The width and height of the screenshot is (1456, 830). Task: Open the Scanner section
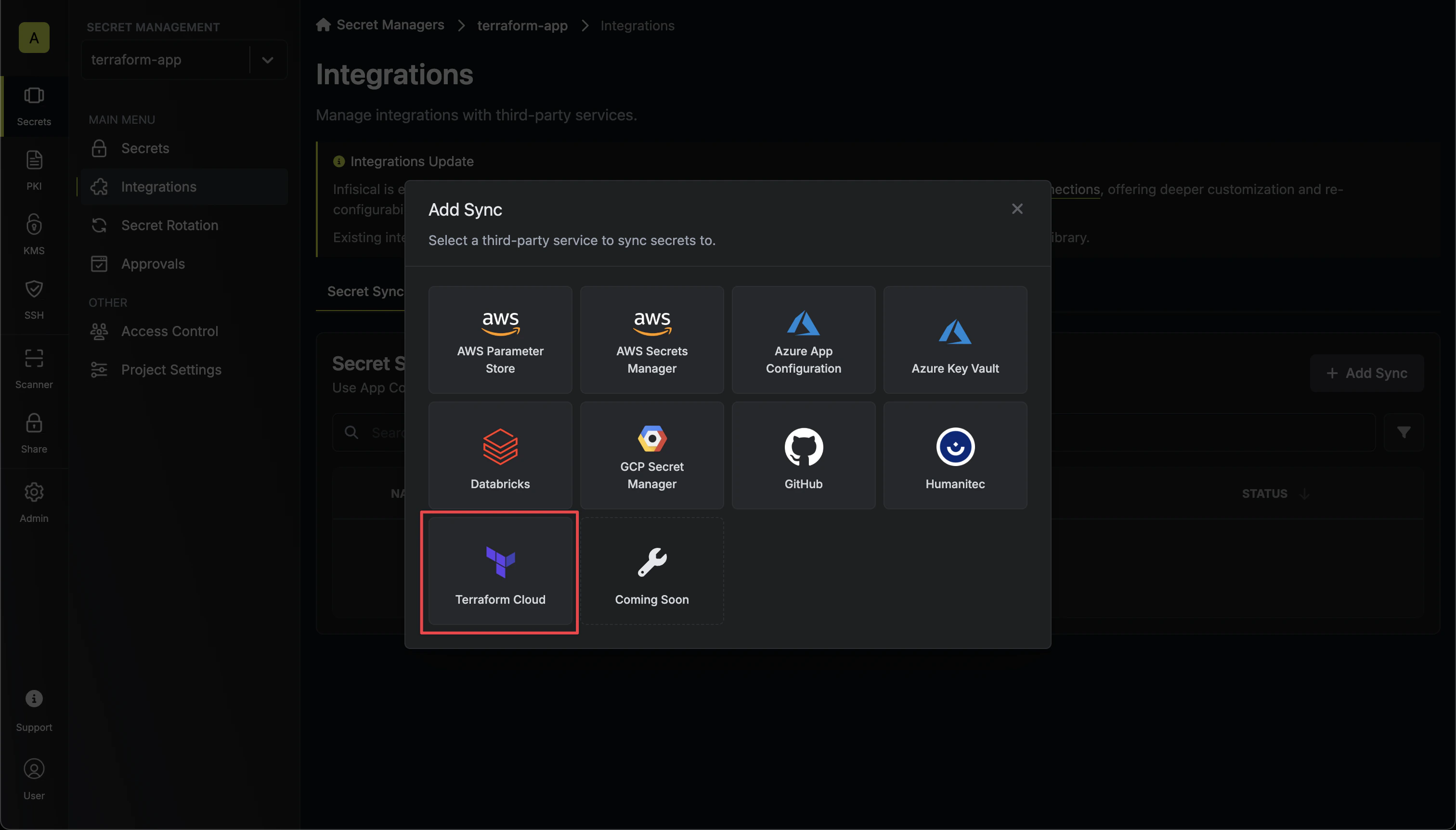pyautogui.click(x=34, y=369)
